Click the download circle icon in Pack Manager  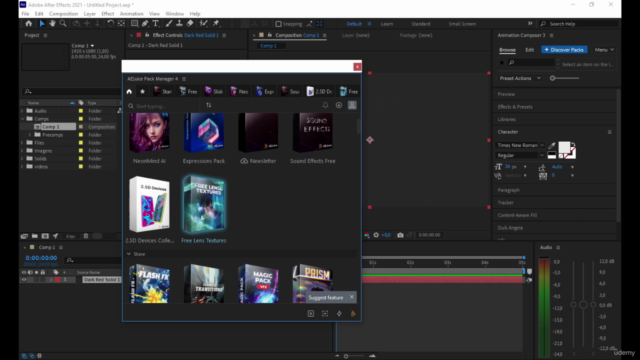[x=339, y=105]
